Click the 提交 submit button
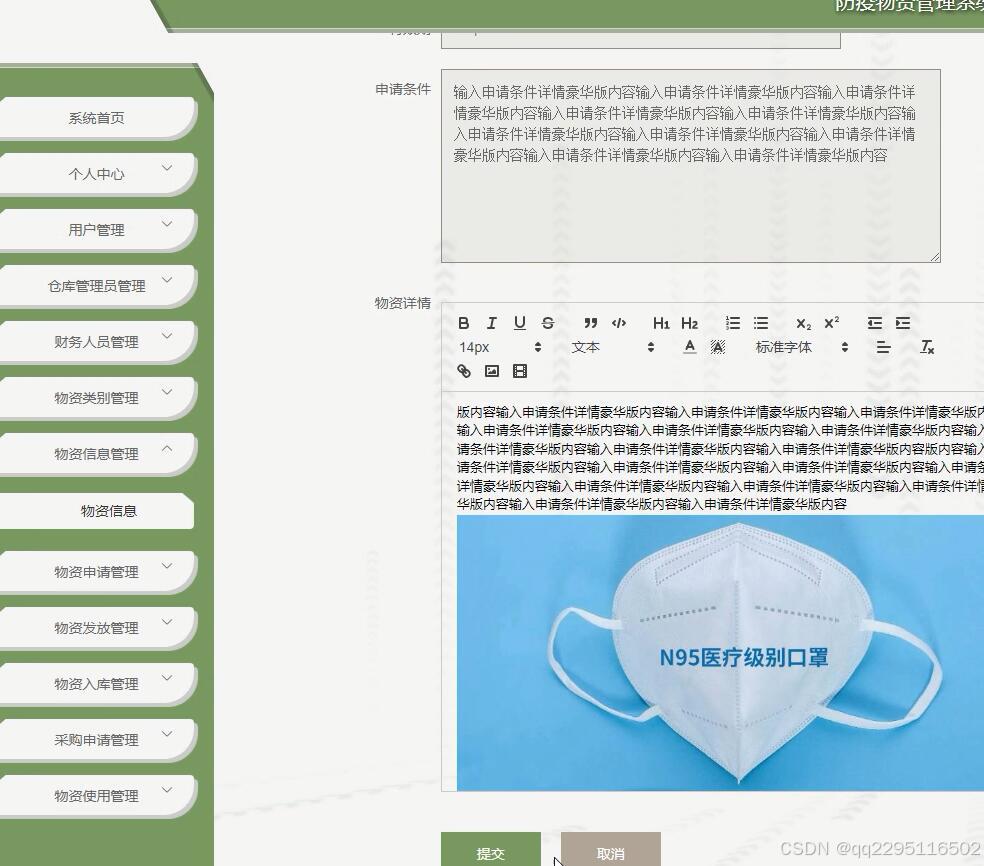This screenshot has height=866, width=984. click(491, 850)
